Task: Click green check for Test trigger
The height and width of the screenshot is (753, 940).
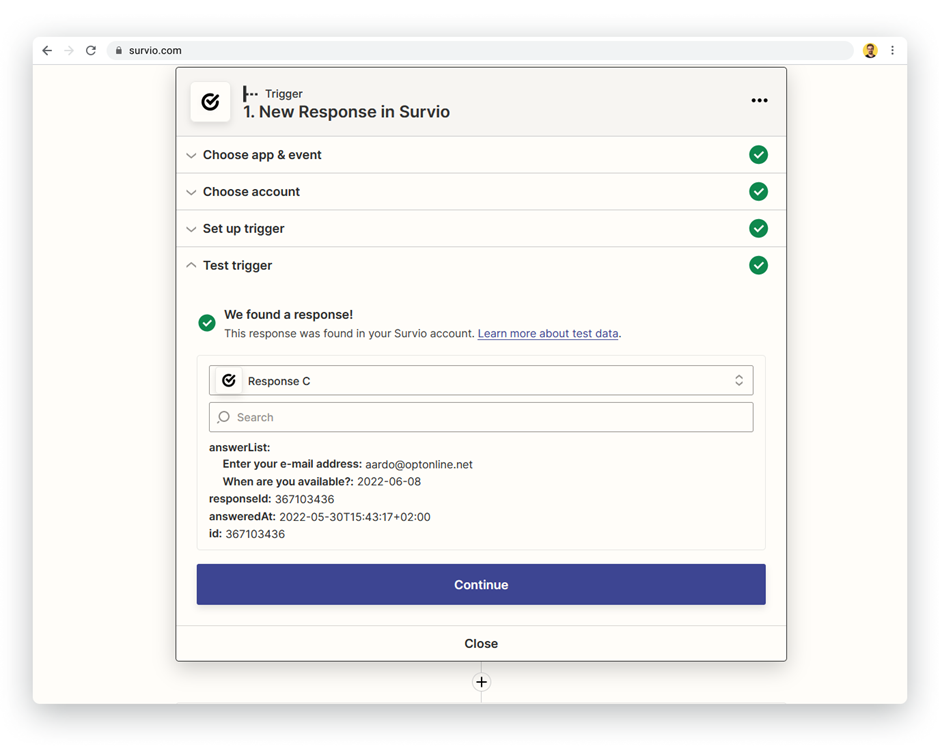Action: pyautogui.click(x=758, y=265)
